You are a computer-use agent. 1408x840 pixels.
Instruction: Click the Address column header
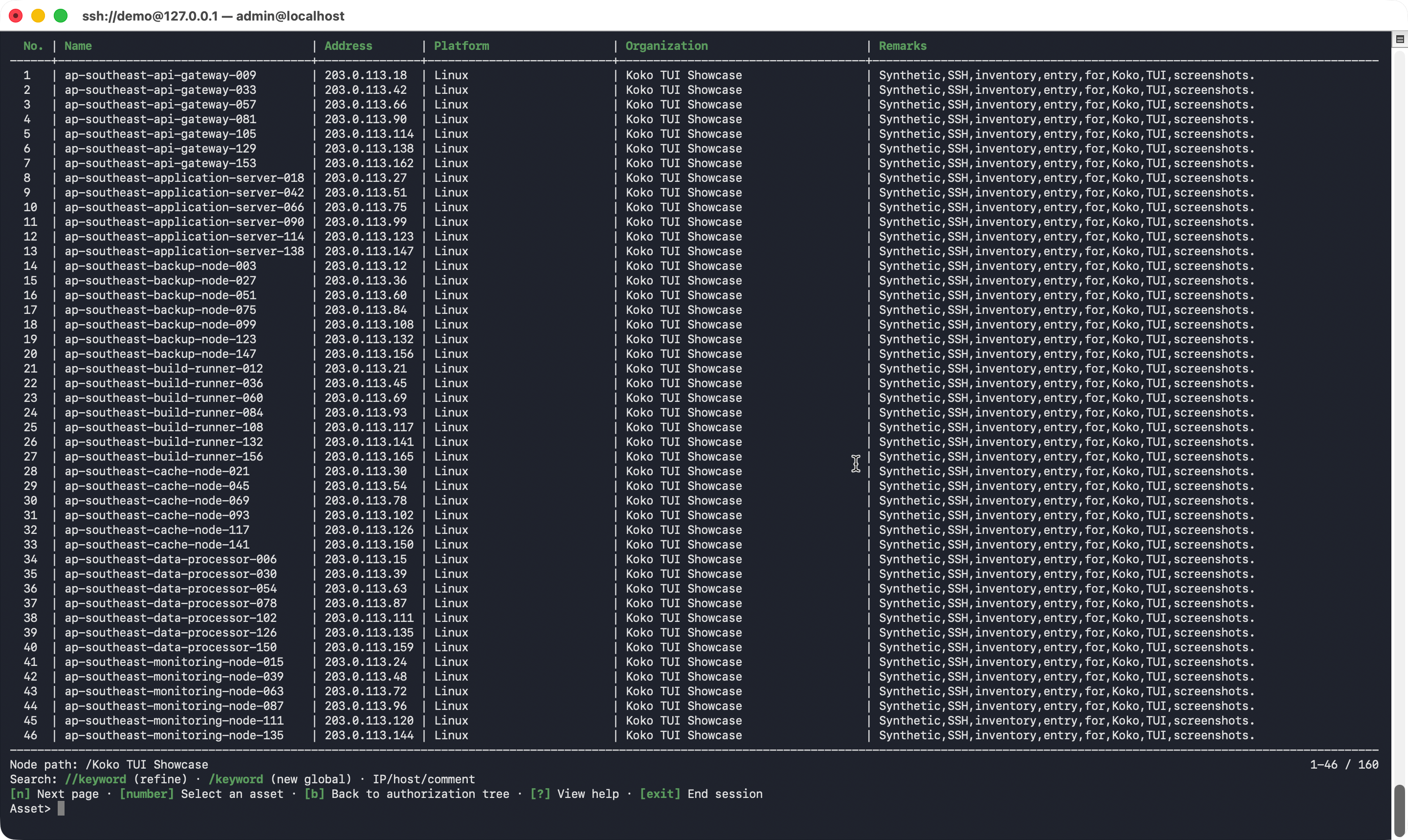(349, 46)
